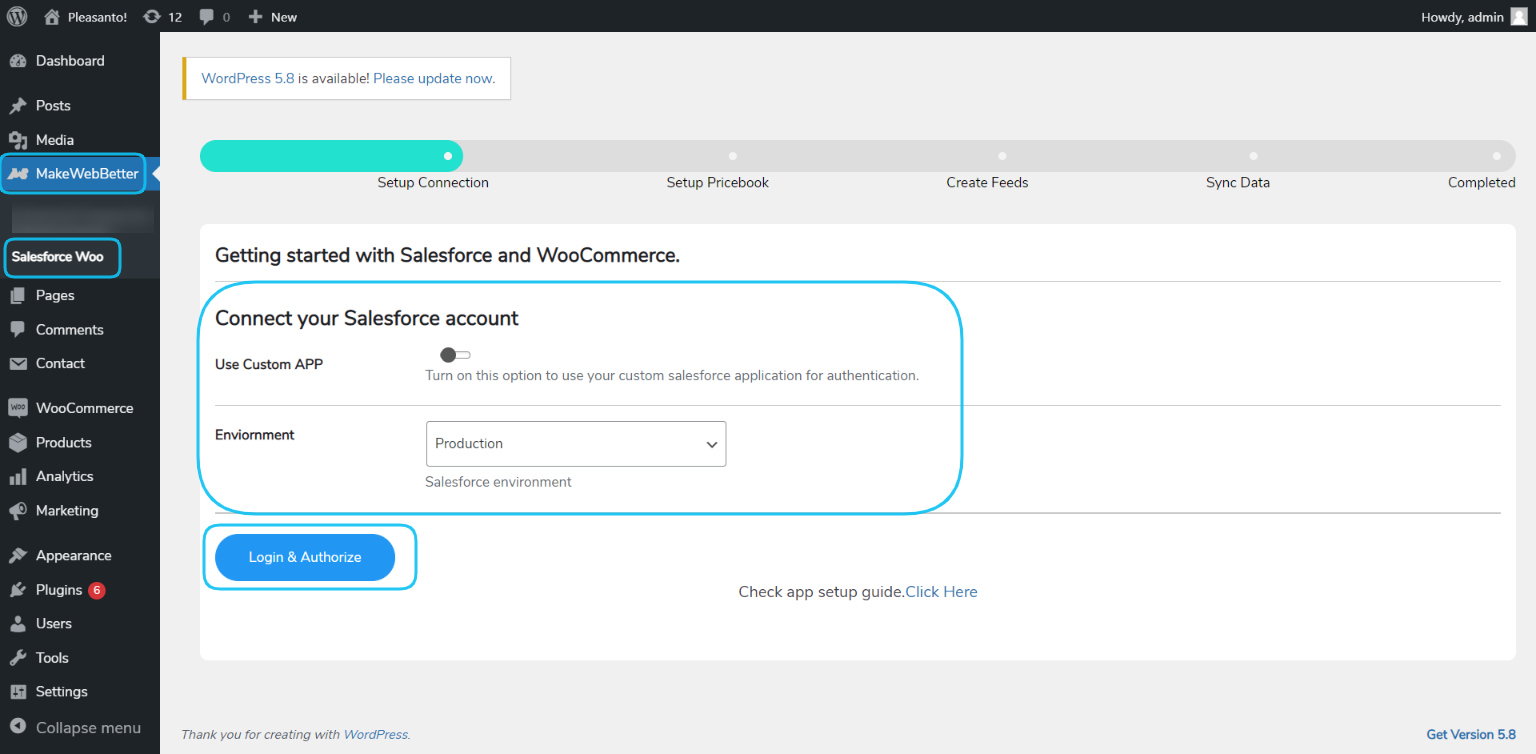Click the plus New icon

click(255, 17)
